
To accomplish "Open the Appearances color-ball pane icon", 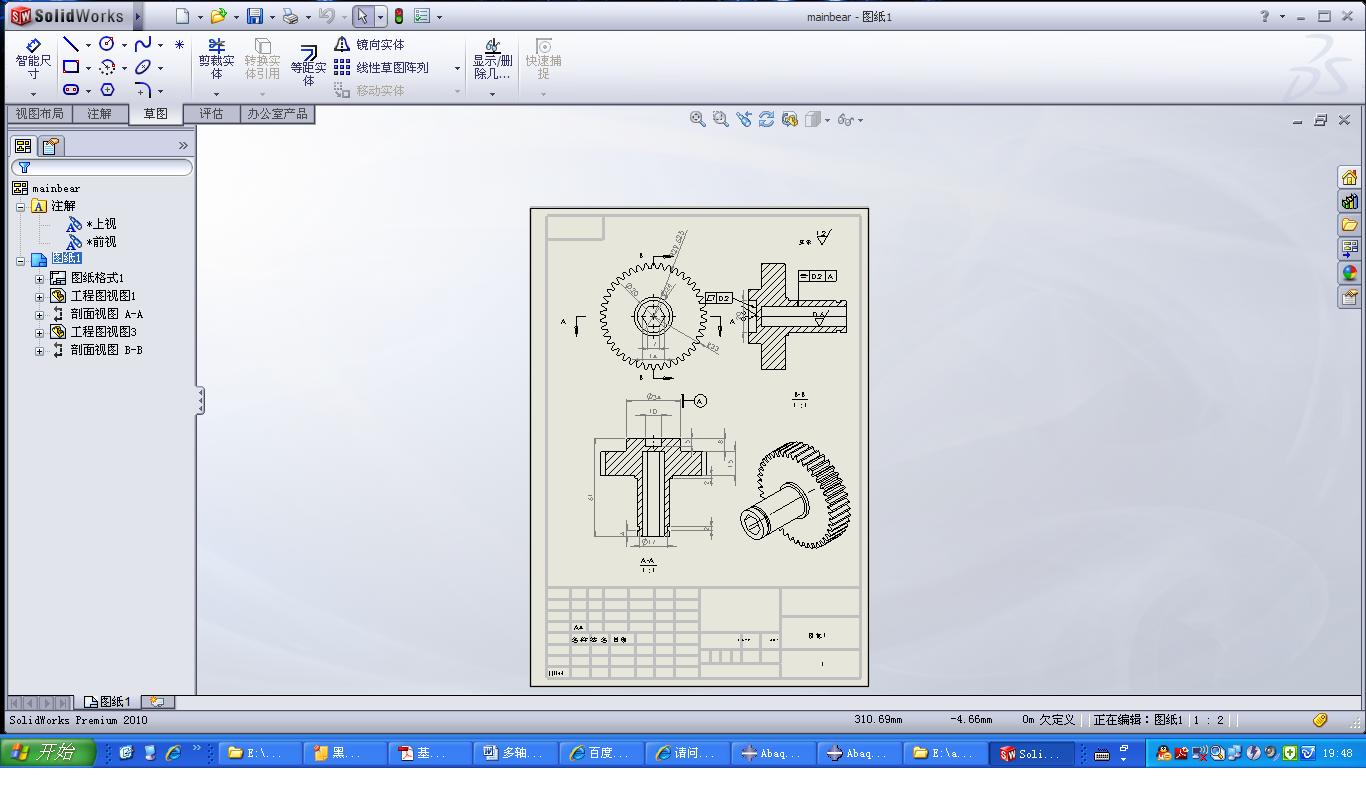I will pos(1349,273).
